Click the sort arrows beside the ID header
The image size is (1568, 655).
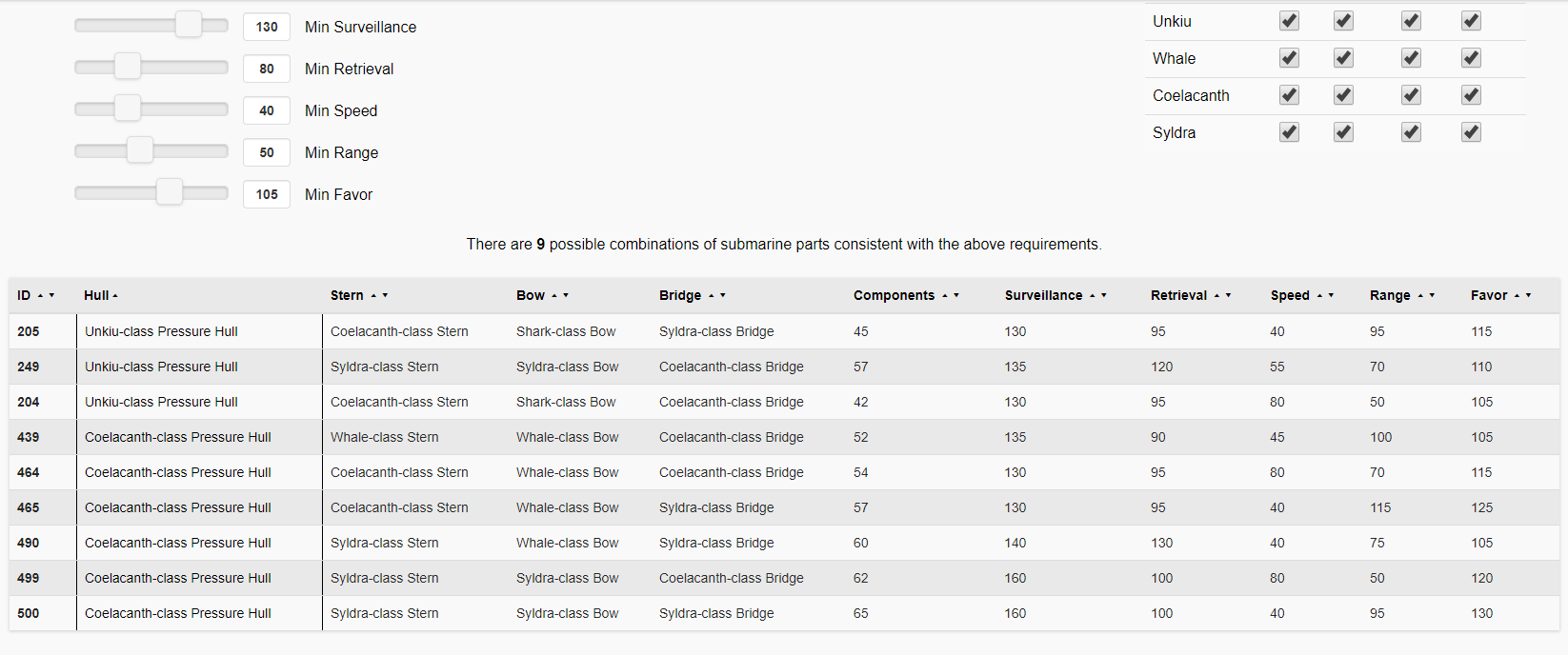(46, 296)
